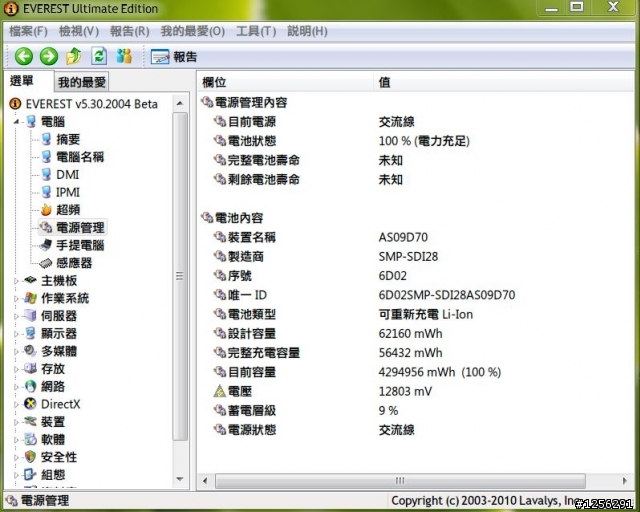Click the 值 column header
The image size is (640, 512).
click(x=504, y=82)
